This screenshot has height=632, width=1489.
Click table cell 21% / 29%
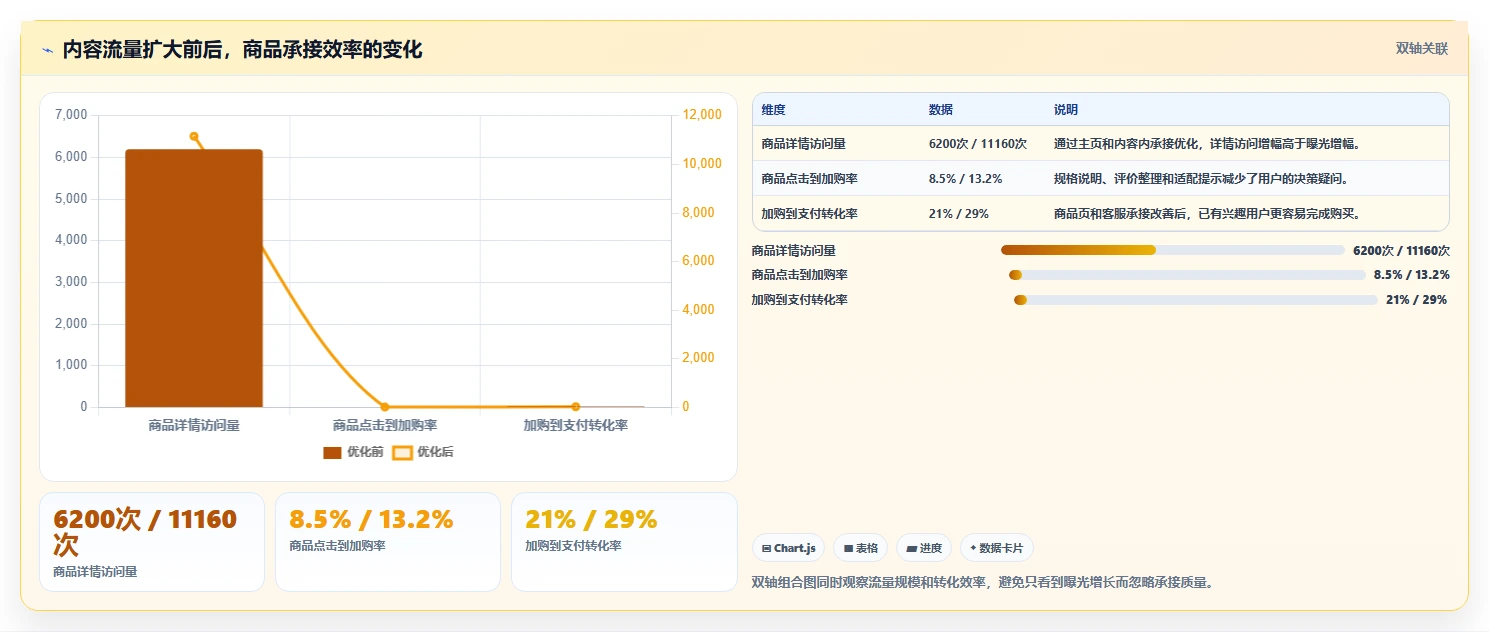click(959, 214)
